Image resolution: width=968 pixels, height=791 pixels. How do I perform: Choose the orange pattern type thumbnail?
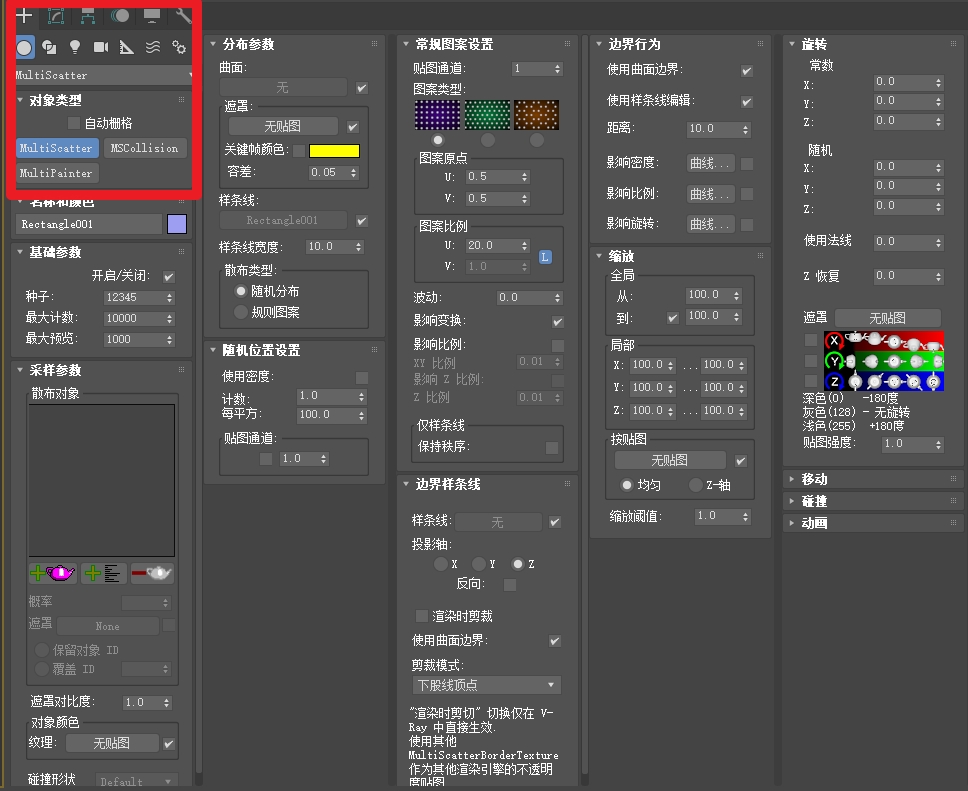[x=536, y=115]
